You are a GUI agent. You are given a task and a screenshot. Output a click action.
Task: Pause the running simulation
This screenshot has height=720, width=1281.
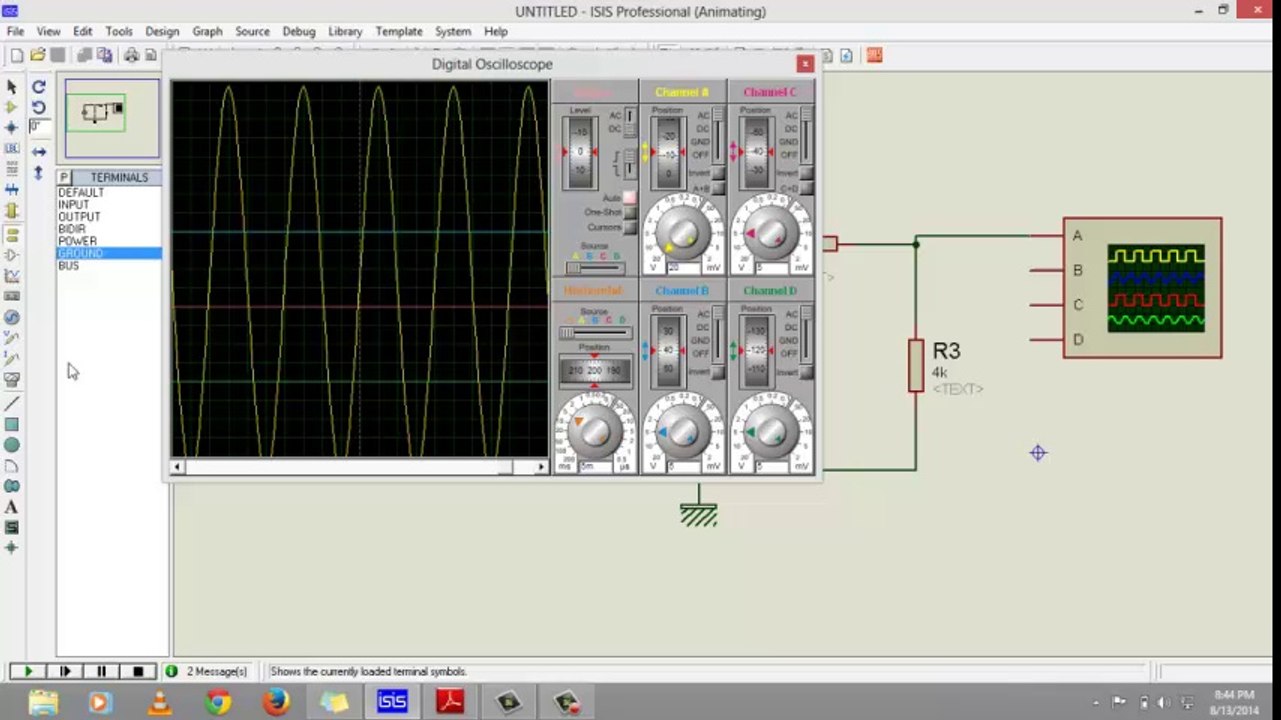click(x=101, y=671)
